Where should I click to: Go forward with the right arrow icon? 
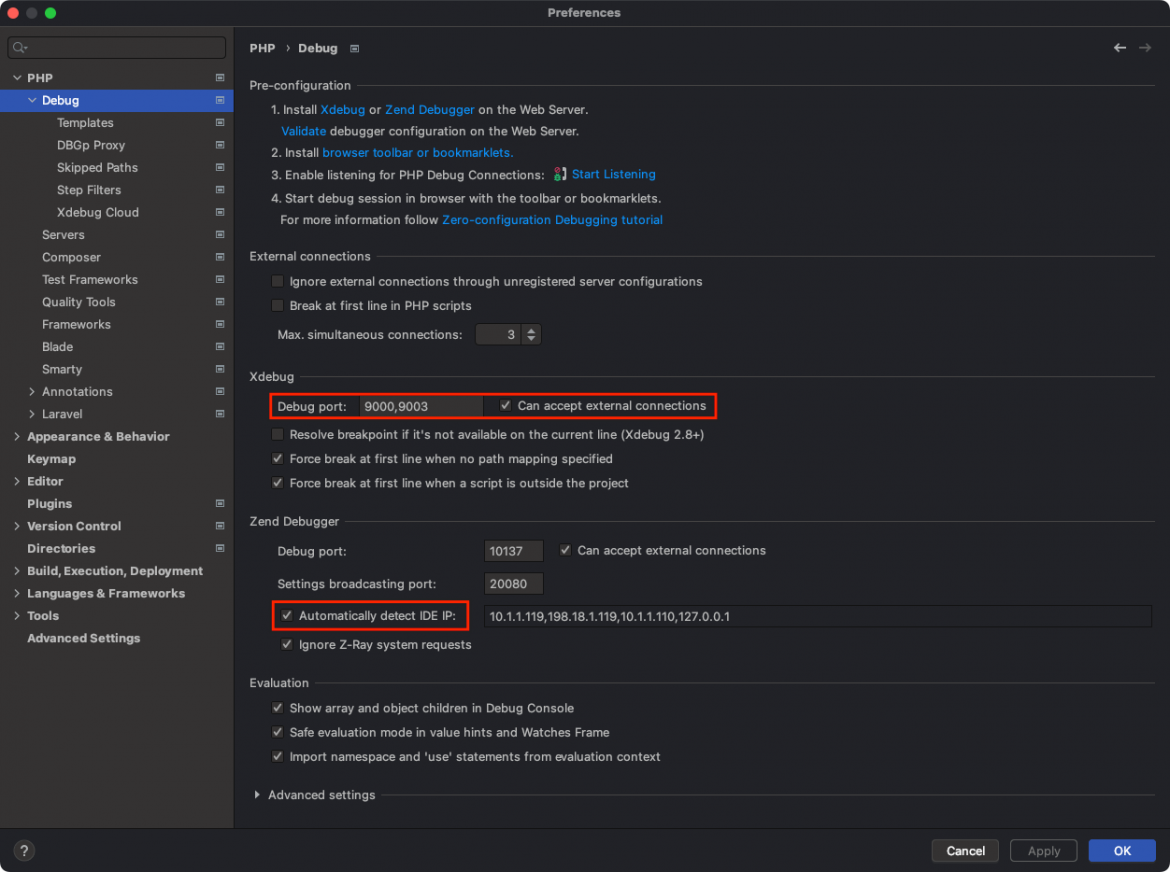pos(1145,48)
